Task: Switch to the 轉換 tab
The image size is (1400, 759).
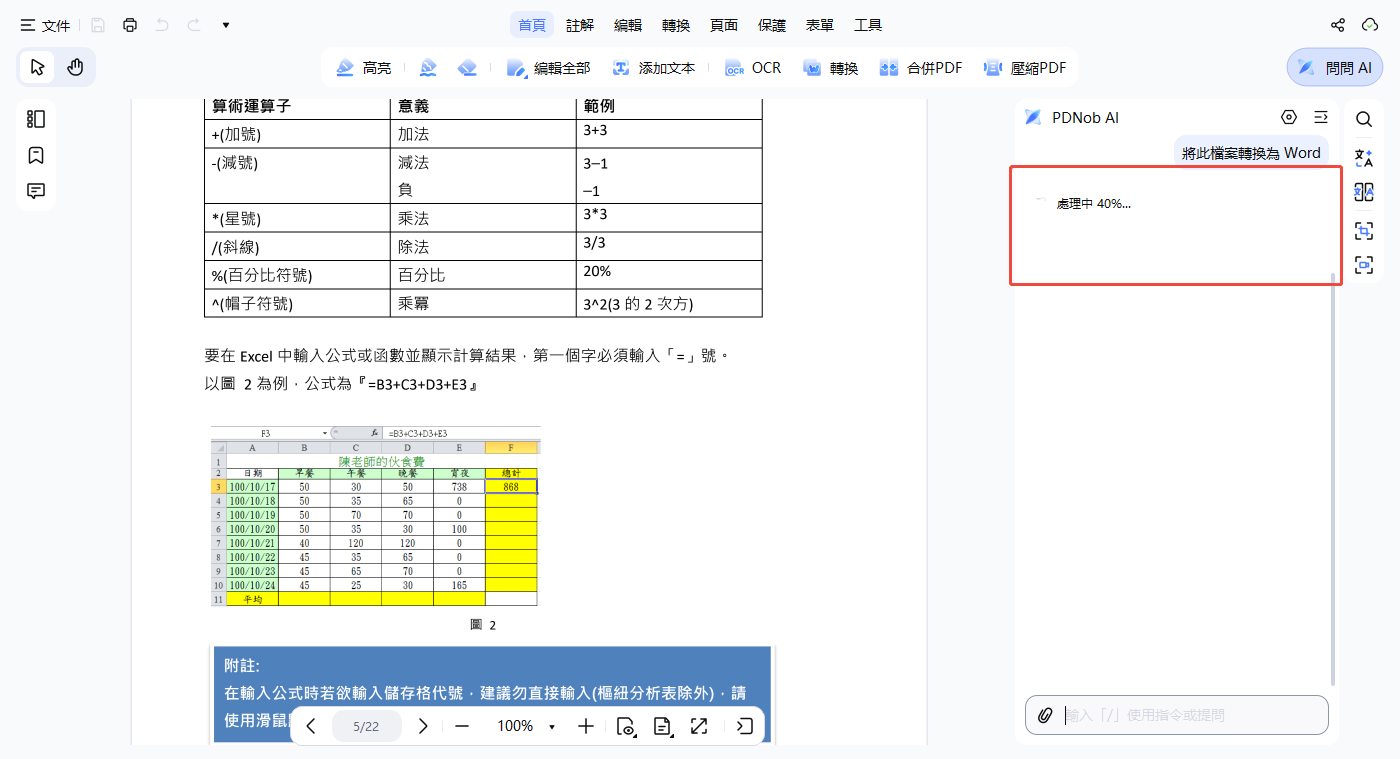Action: tap(676, 25)
